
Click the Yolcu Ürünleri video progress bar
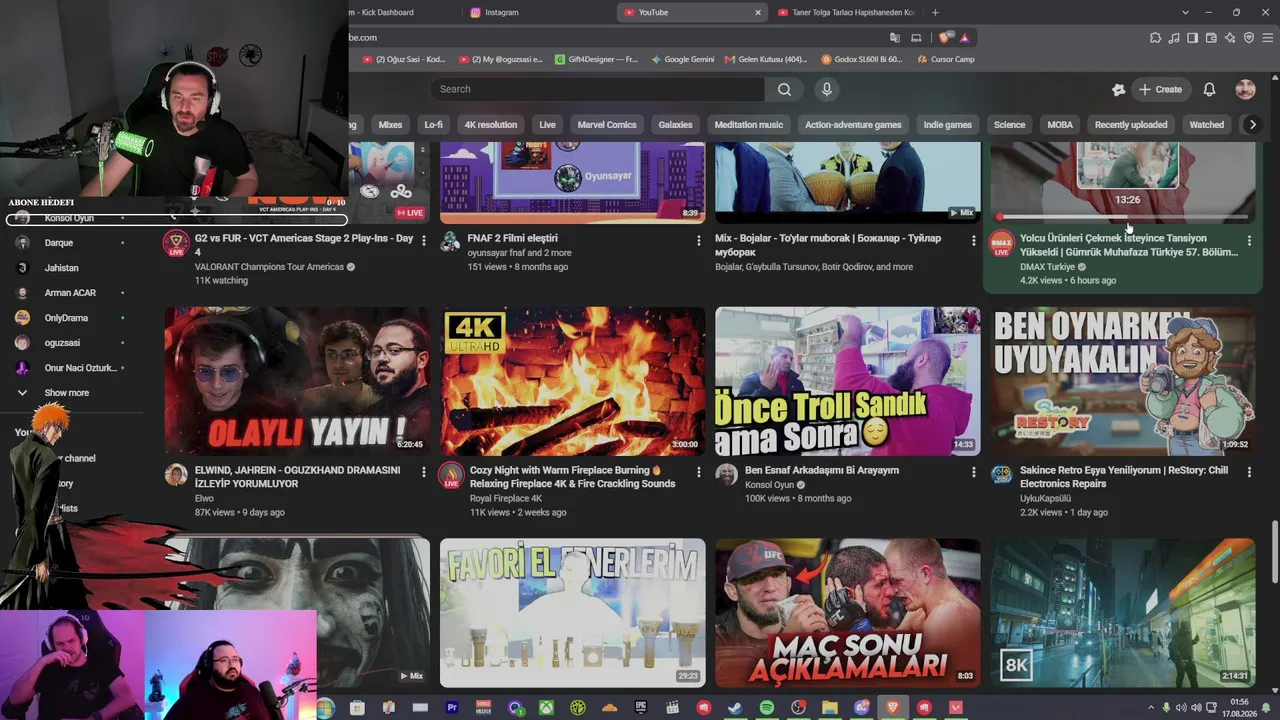(1123, 216)
